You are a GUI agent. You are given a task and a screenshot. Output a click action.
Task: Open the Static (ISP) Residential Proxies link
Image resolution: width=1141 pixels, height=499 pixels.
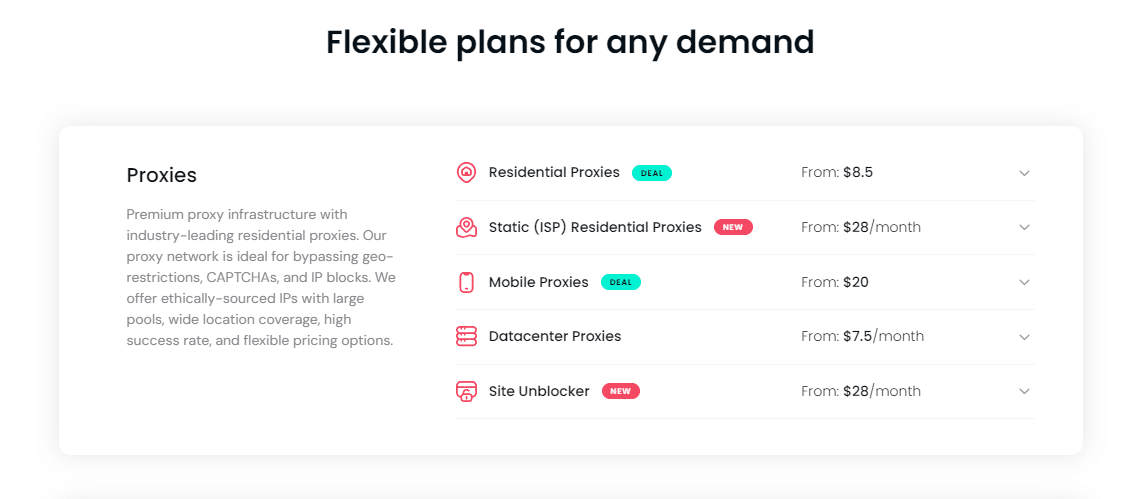tap(595, 228)
